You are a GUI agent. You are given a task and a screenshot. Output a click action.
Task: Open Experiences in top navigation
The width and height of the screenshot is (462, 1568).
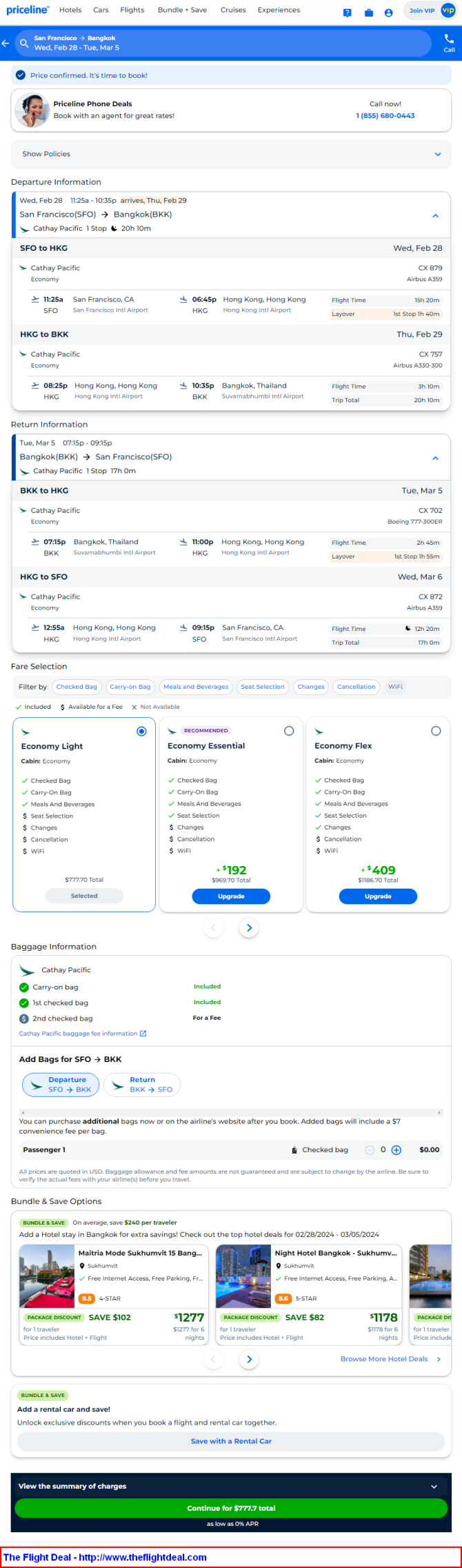(279, 10)
